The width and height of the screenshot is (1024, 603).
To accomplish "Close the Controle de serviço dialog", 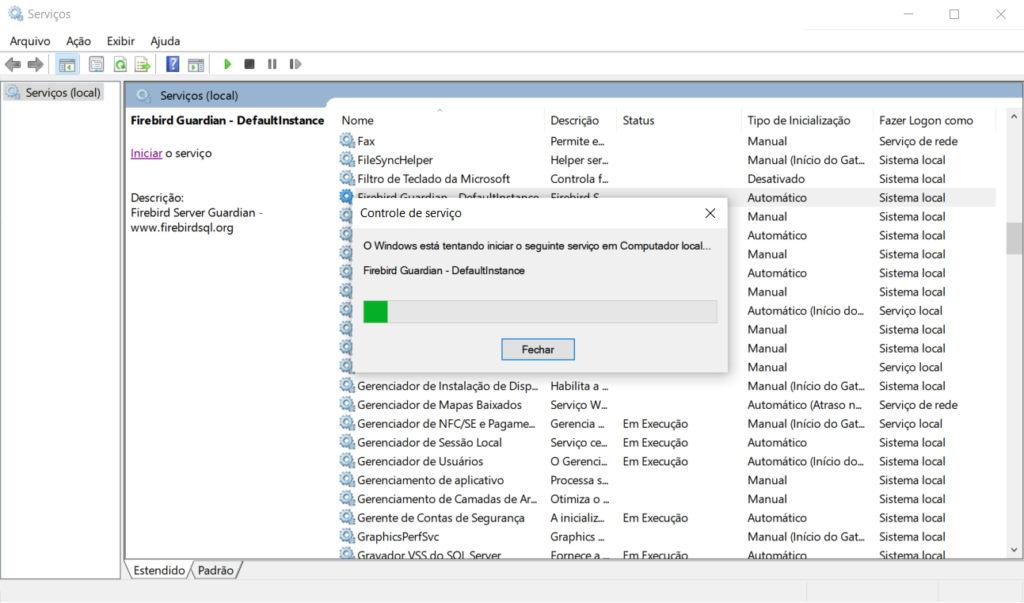I will tap(711, 213).
